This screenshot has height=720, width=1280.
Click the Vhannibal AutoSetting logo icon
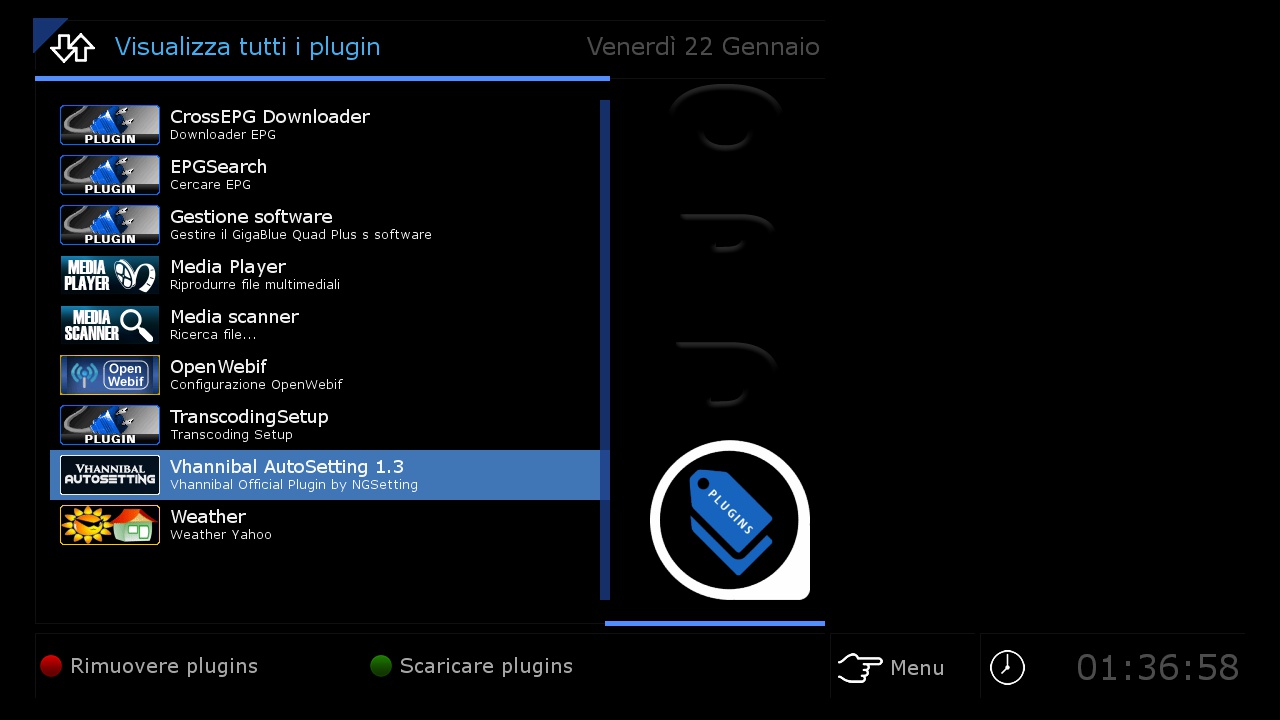tap(110, 475)
